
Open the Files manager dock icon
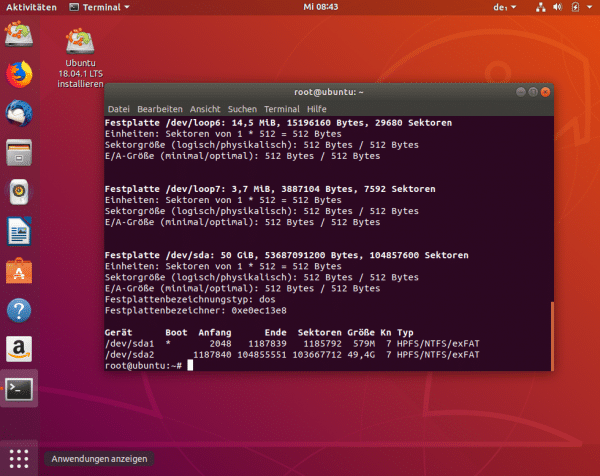pyautogui.click(x=17, y=152)
